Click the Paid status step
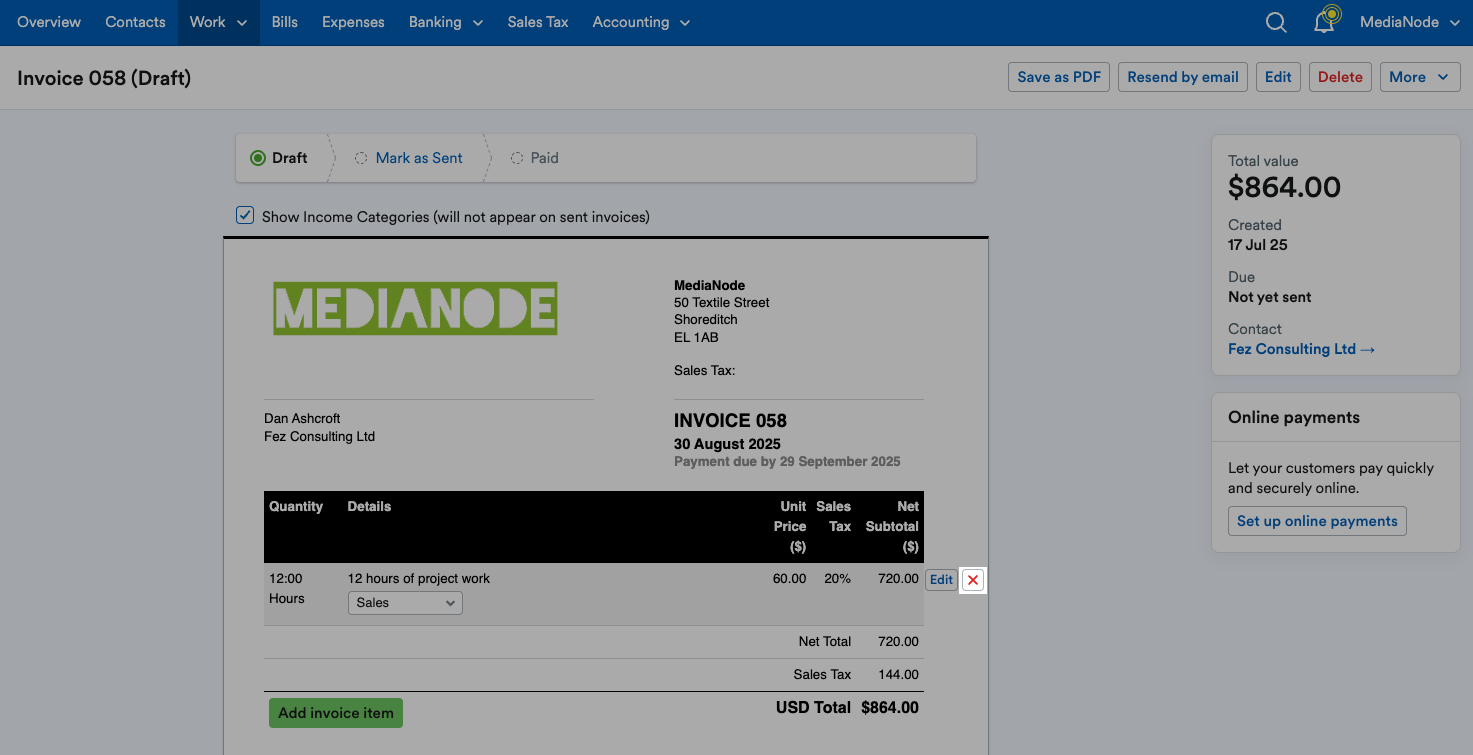Screen dimensions: 1473x755 [x=534, y=158]
